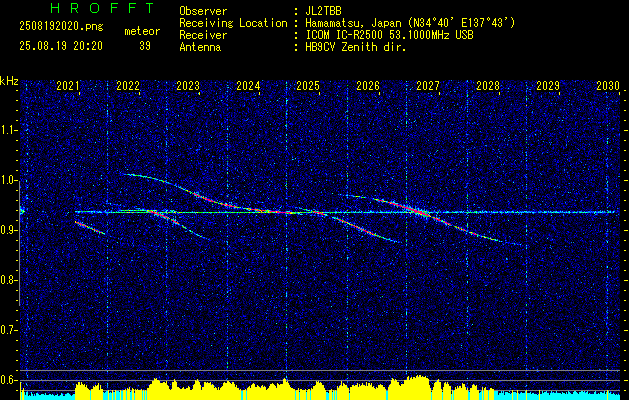Click the 2030 time marker

[608, 86]
